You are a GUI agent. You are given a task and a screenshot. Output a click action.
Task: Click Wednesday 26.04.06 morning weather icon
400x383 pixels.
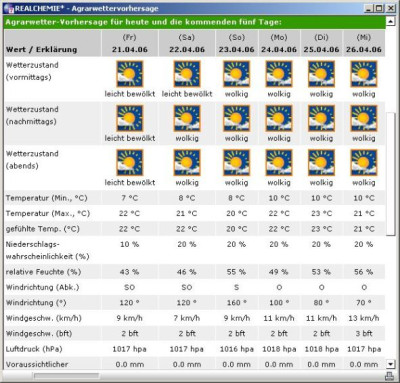tap(364, 74)
